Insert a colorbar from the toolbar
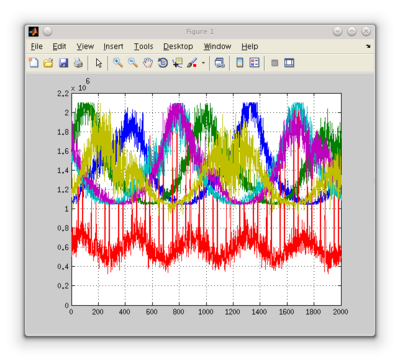This screenshot has width=400, height=361. click(x=240, y=63)
